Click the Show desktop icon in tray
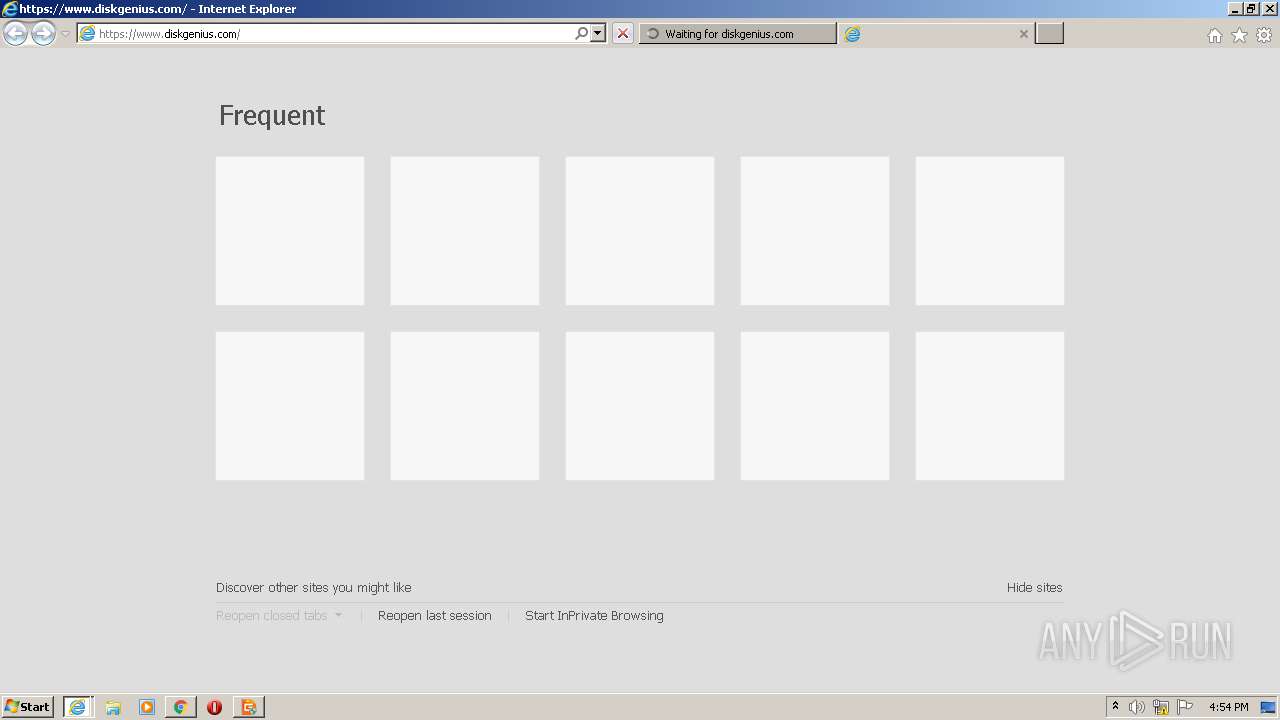 coord(1268,707)
